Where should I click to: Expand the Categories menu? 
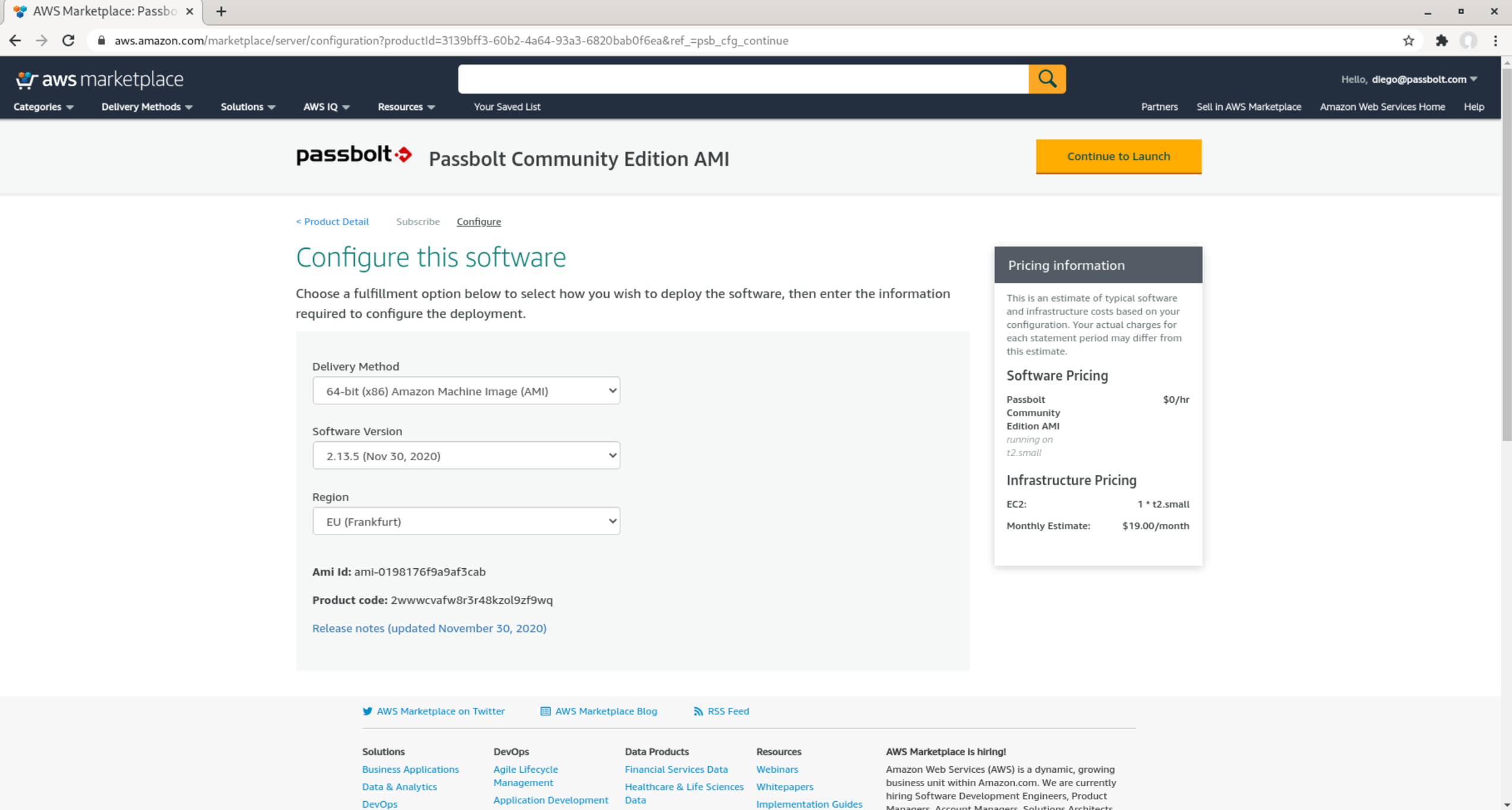click(x=43, y=107)
